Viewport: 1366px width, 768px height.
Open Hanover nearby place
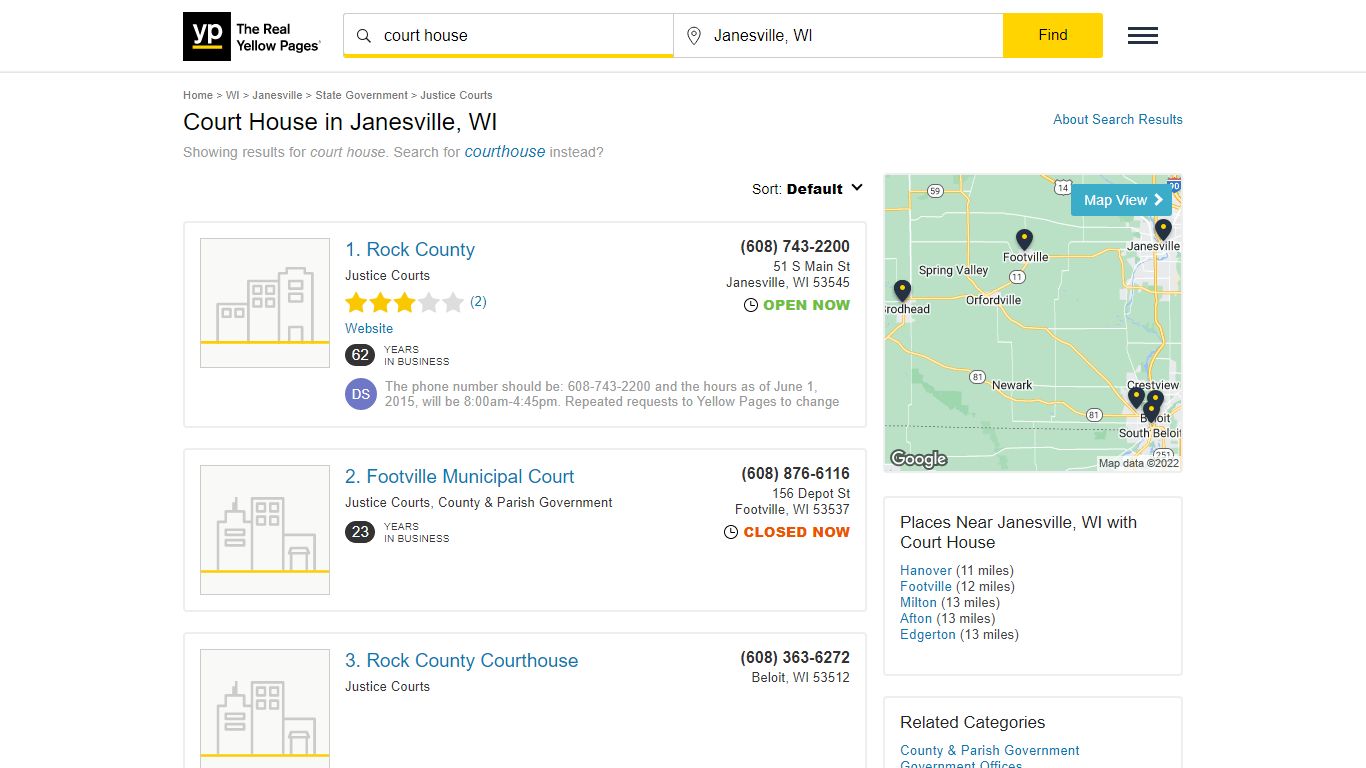(926, 570)
